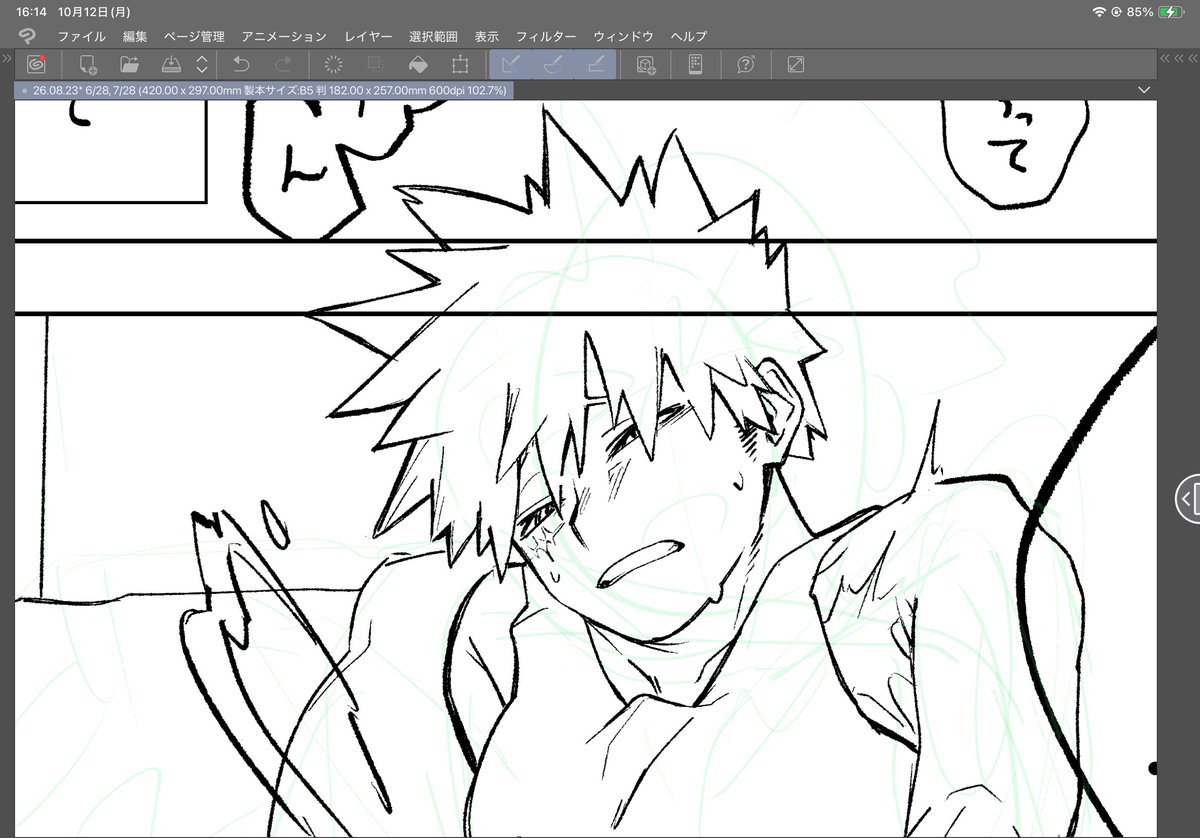Viewport: 1200px width, 838px height.
Task: Click the Clear (delete) icon
Action: [334, 65]
